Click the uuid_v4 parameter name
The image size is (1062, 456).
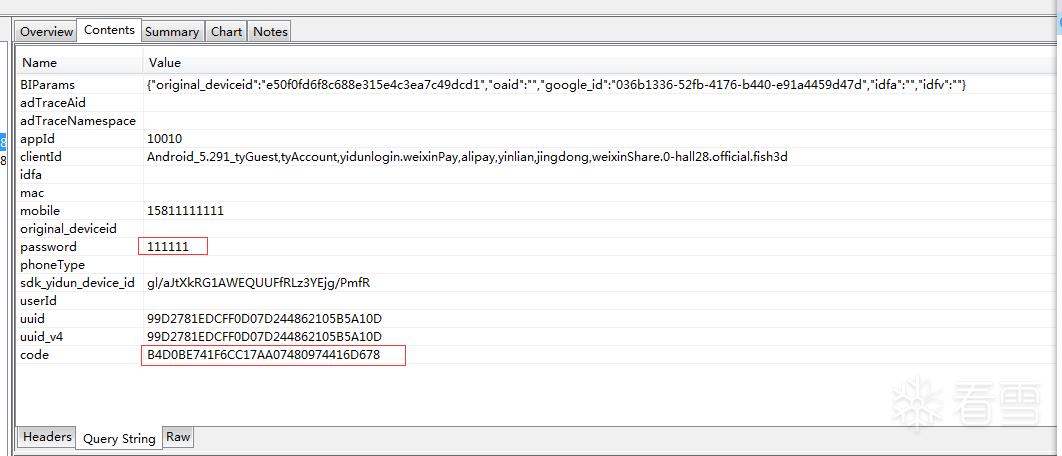[x=42, y=337]
